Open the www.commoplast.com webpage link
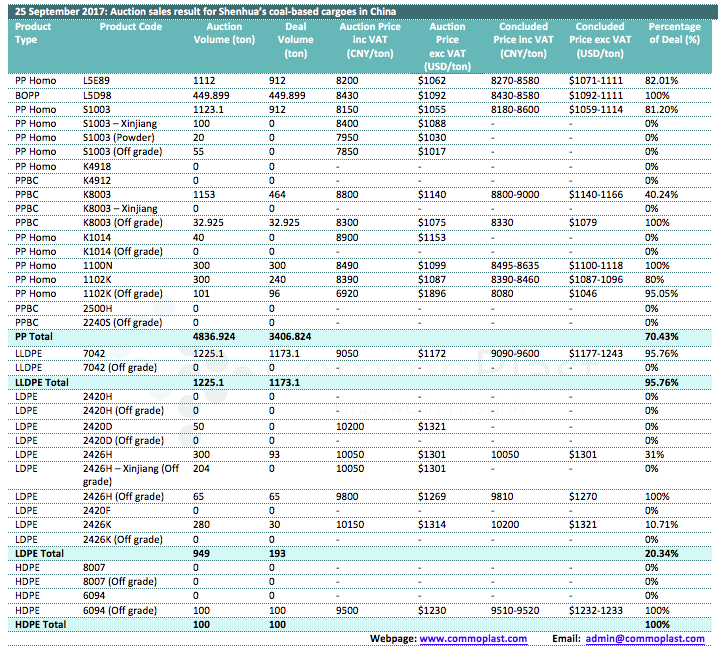Image resolution: width=718 pixels, height=654 pixels. (x=473, y=639)
